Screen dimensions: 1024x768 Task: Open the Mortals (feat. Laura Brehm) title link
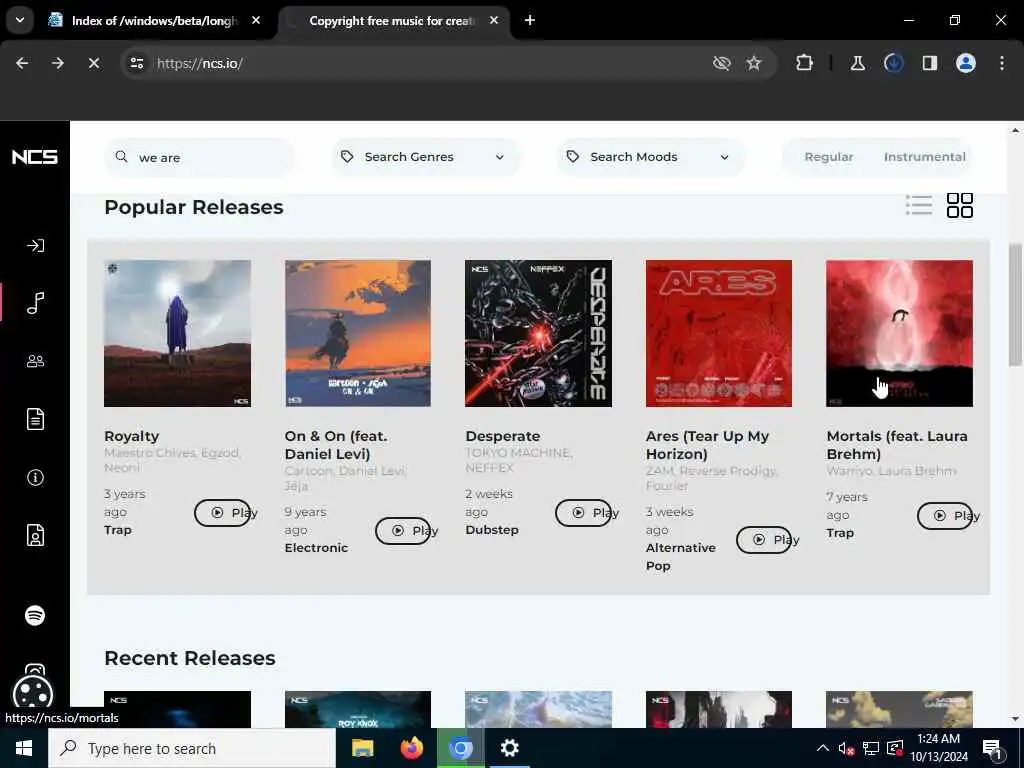click(x=897, y=445)
